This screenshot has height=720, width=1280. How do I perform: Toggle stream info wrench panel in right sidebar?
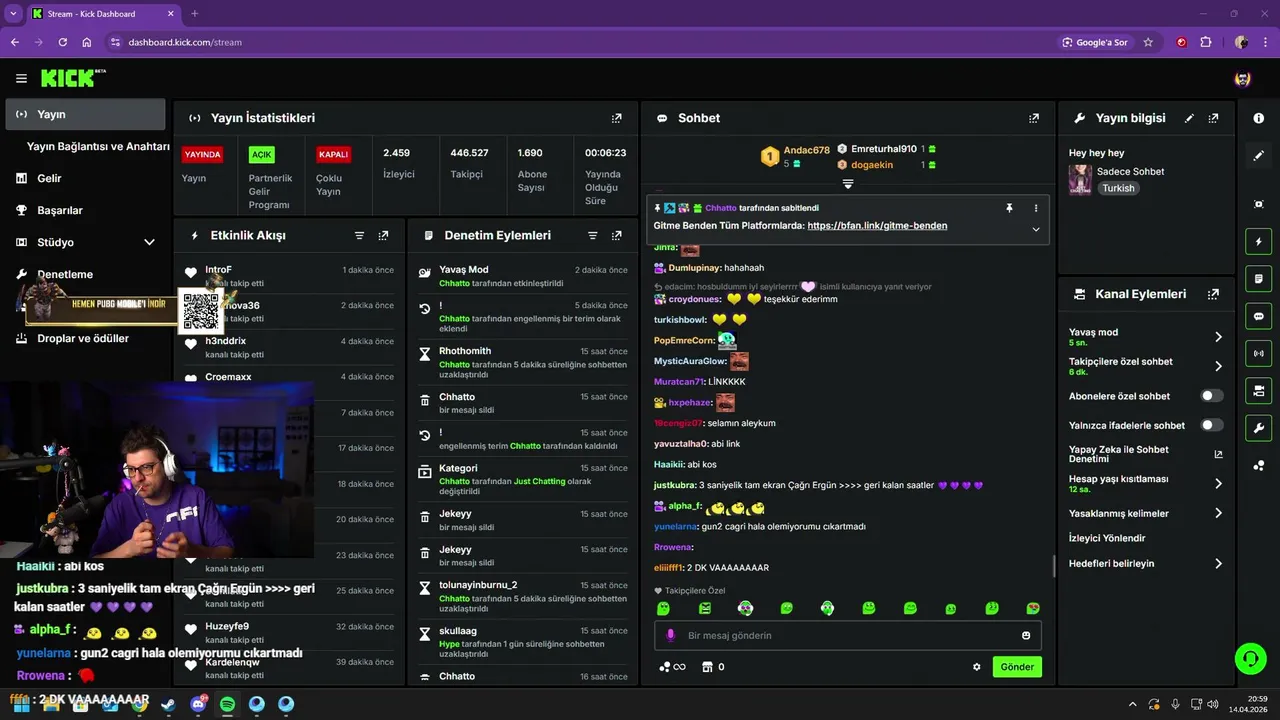tap(1258, 428)
